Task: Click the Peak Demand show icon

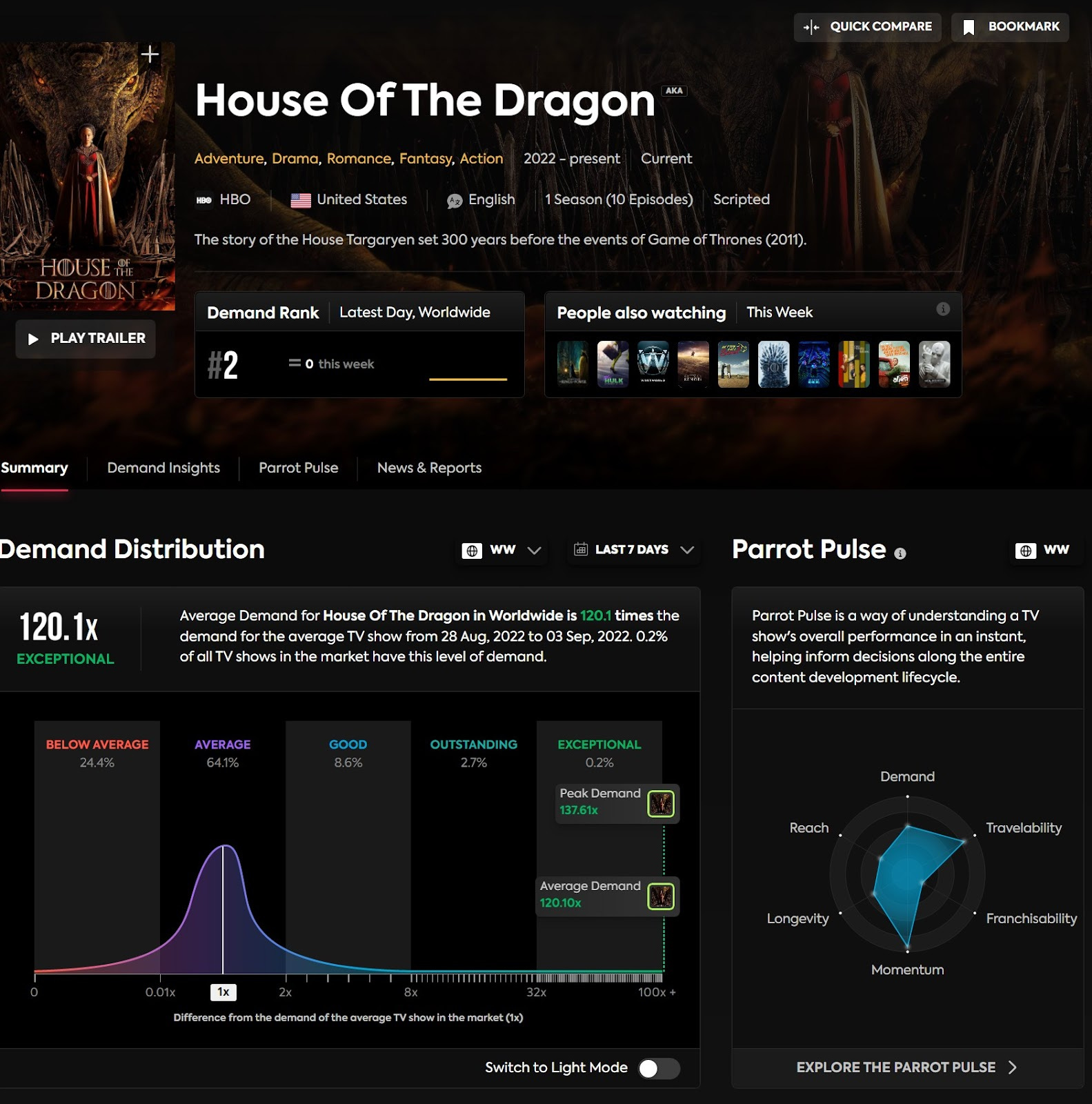Action: tap(661, 804)
